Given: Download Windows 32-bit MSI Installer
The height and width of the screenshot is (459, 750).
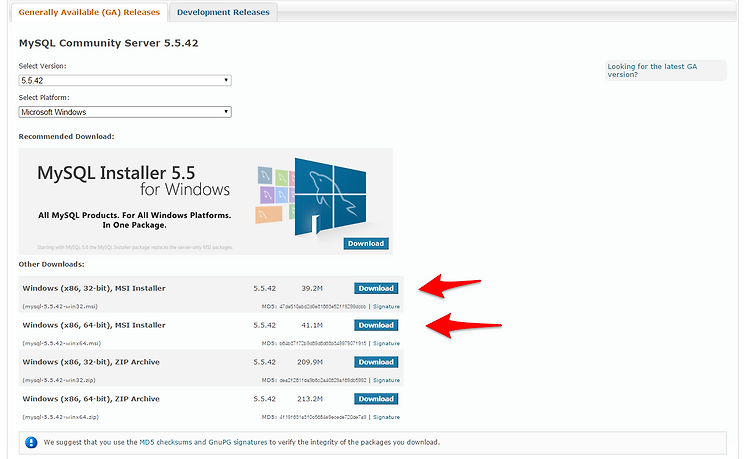Looking at the screenshot, I should click(x=376, y=288).
